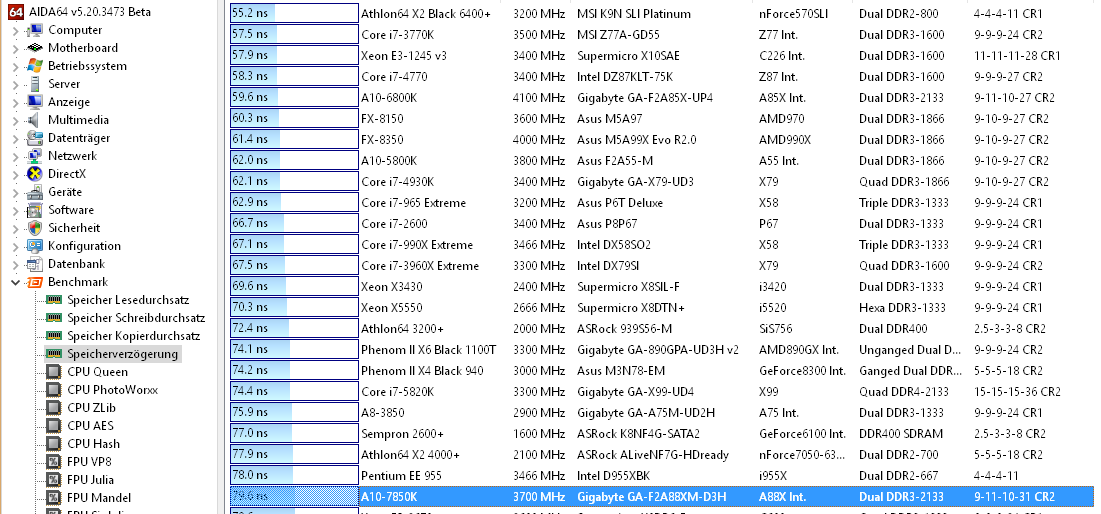Click the Anzeige monitor icon
The height and width of the screenshot is (514, 1101).
34,102
